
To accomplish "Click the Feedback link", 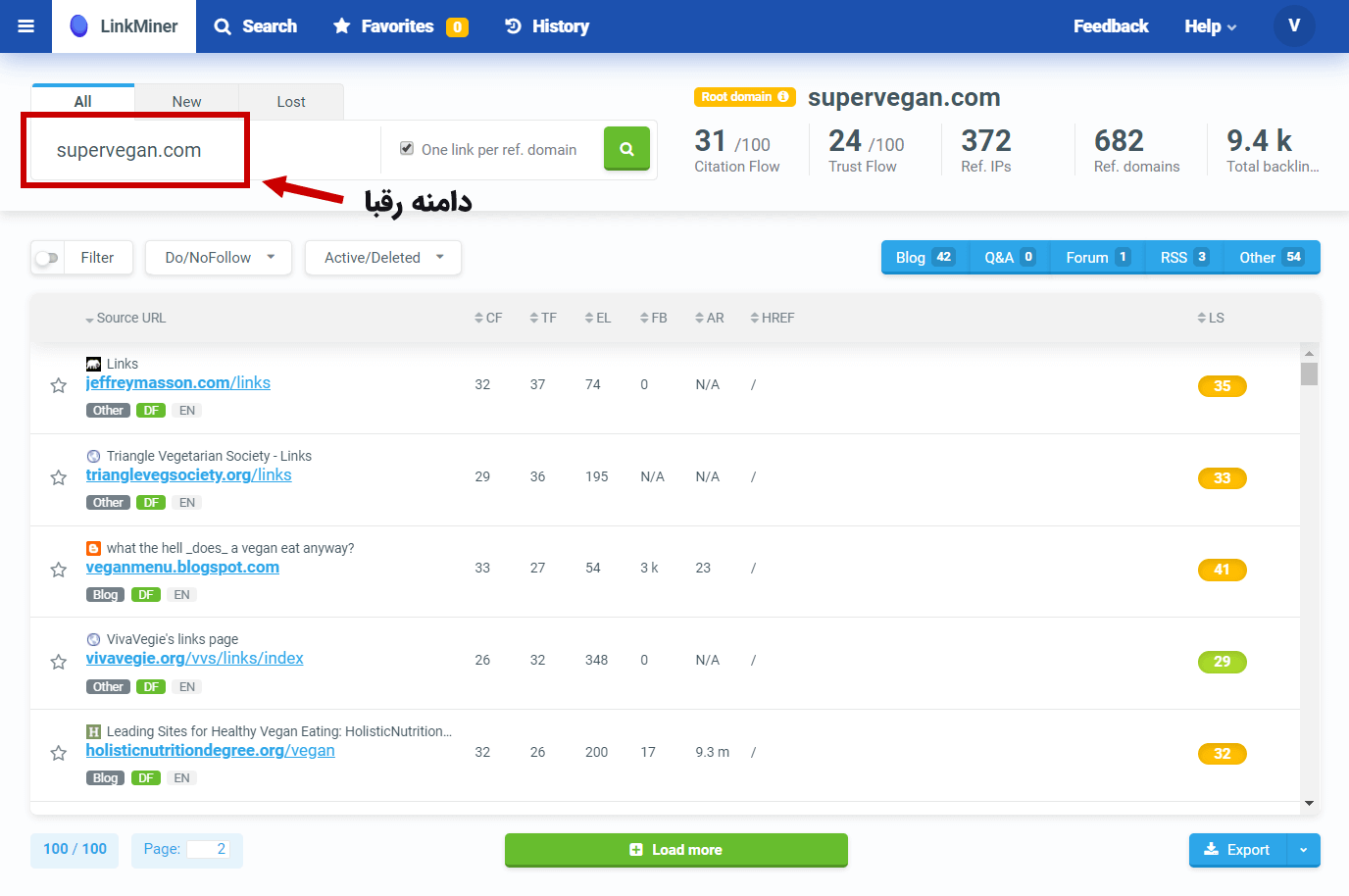I will coord(1111,26).
